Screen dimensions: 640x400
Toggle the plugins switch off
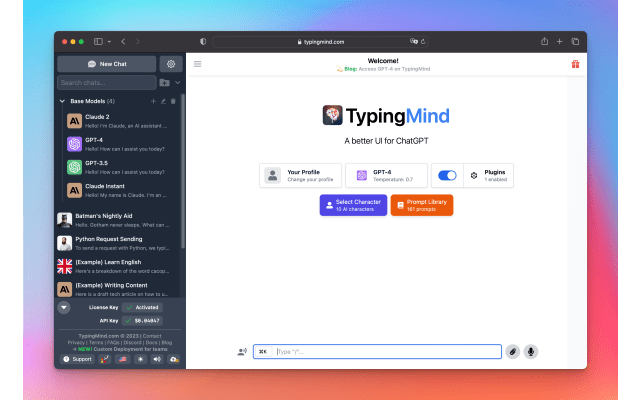tap(447, 176)
